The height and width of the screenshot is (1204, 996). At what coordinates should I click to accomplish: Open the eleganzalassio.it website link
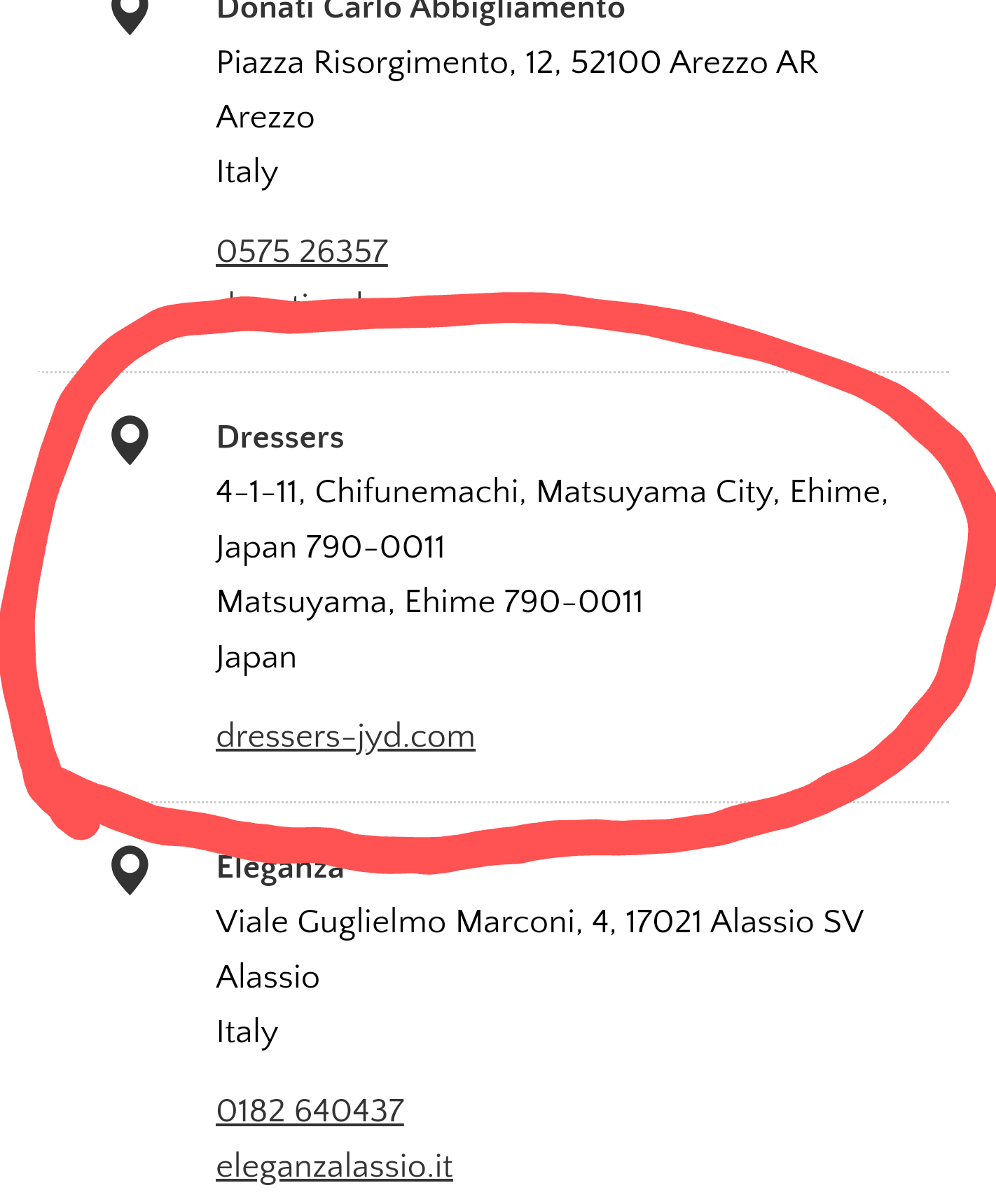click(334, 1167)
